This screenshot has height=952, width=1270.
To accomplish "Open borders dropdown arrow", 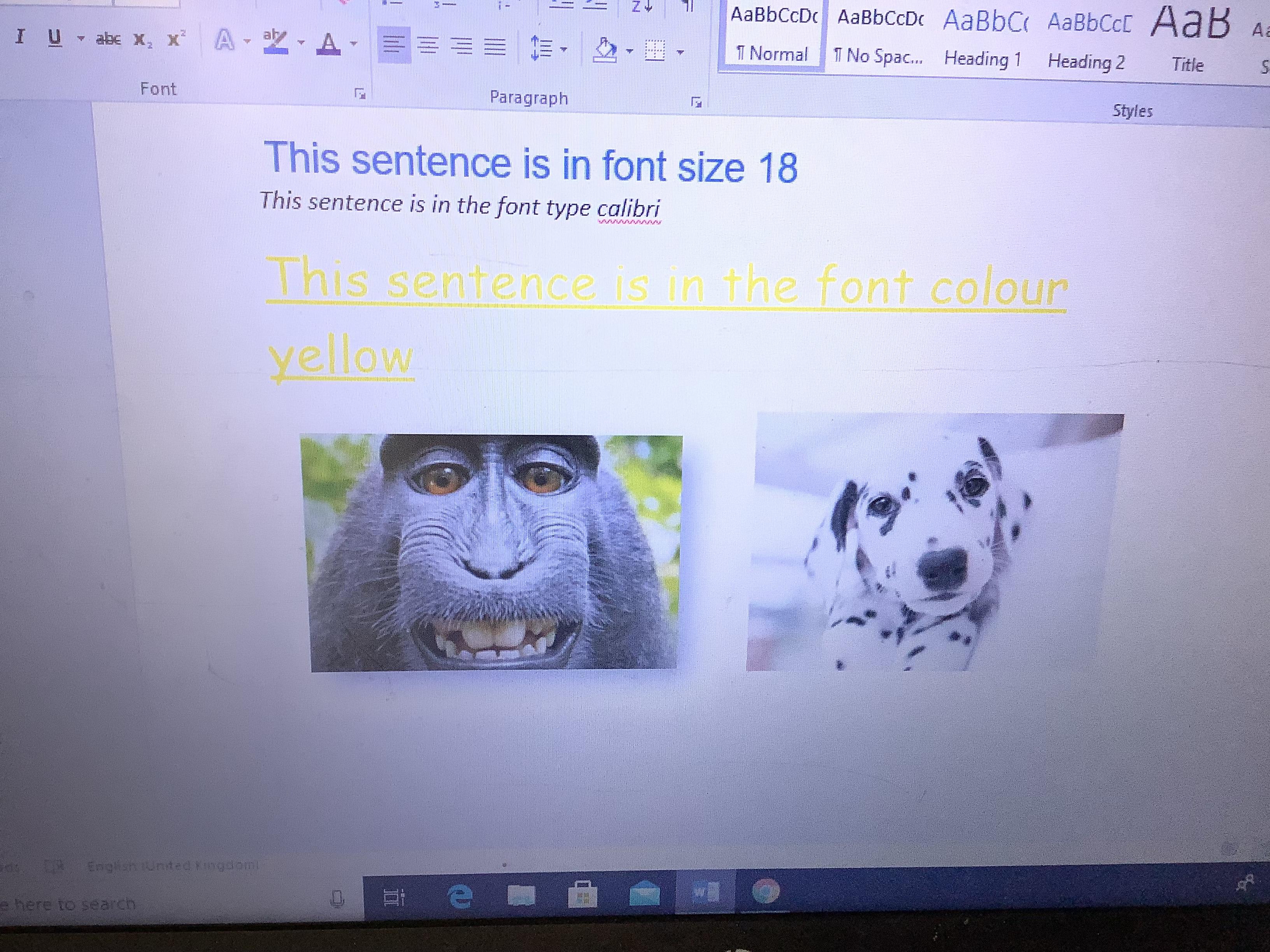I will tap(680, 53).
